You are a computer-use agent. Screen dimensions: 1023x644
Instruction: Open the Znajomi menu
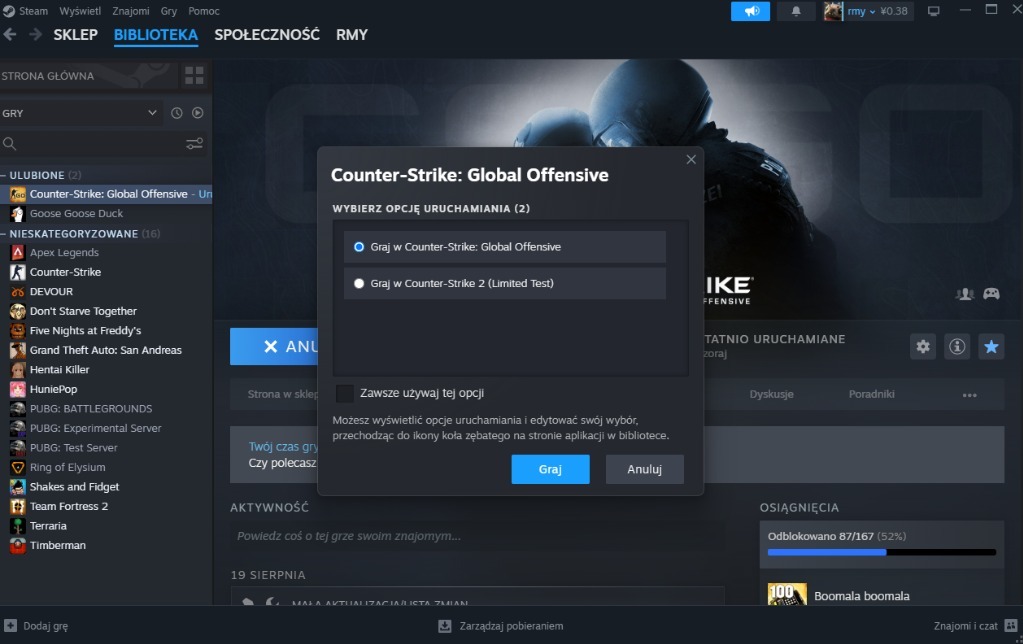tap(130, 11)
